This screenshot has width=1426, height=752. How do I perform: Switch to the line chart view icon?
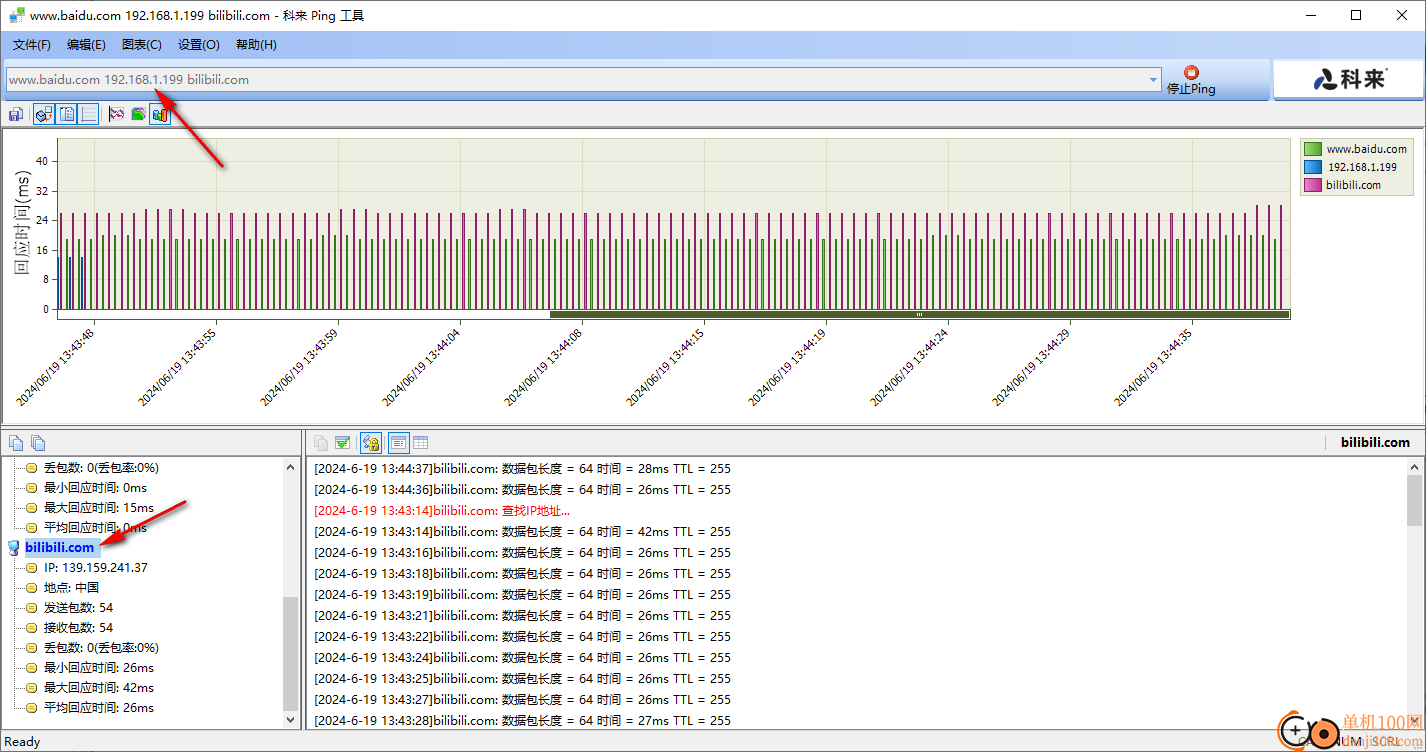point(116,115)
